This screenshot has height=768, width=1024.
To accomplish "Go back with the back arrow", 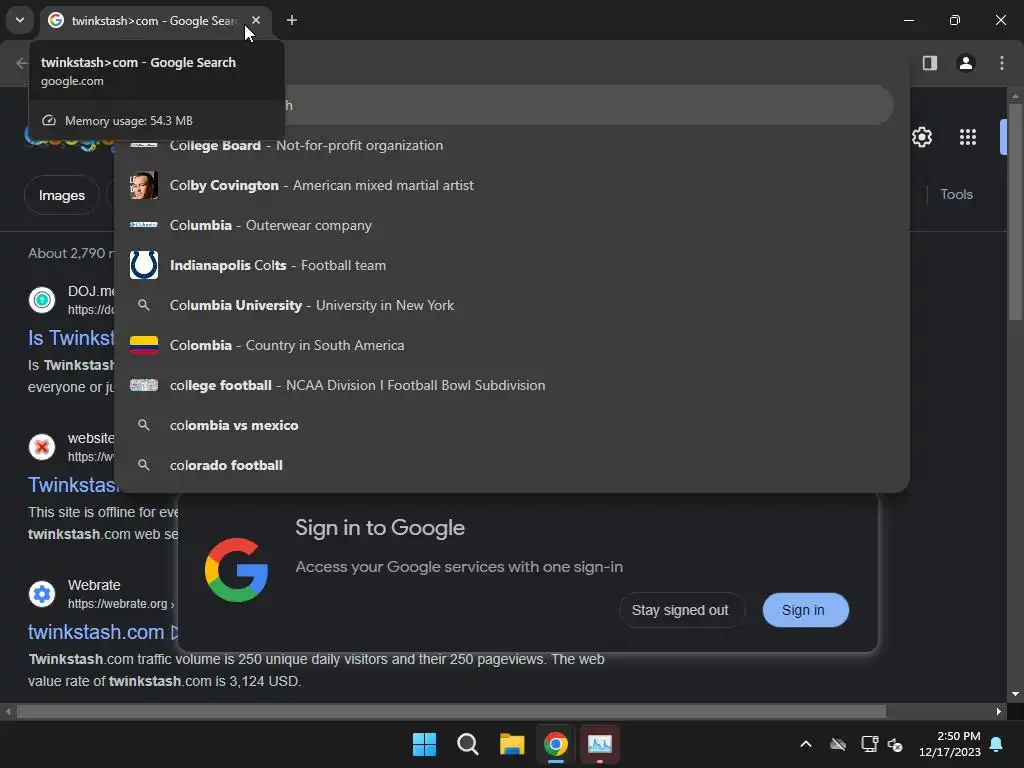I will (22, 63).
